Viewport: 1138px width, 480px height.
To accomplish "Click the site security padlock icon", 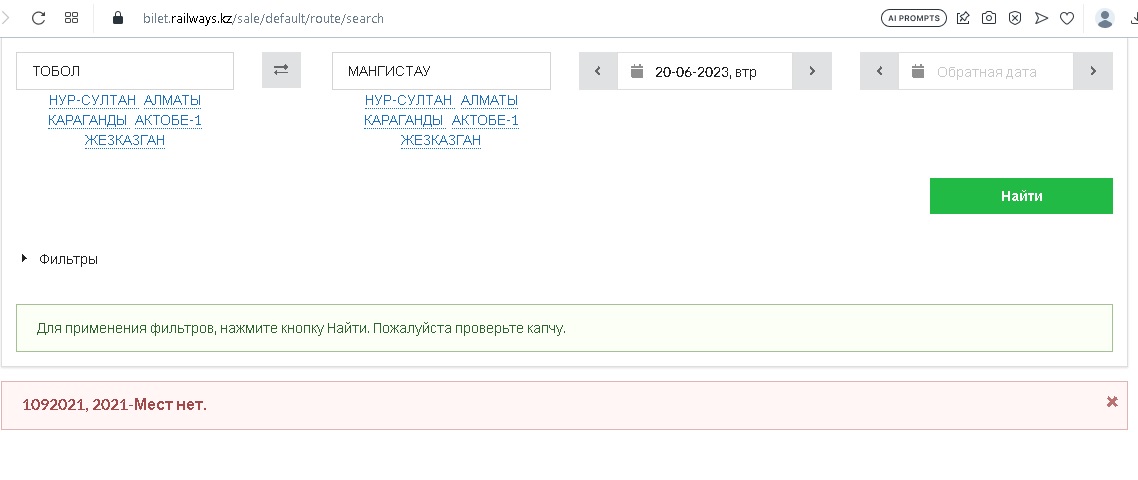I will [118, 18].
